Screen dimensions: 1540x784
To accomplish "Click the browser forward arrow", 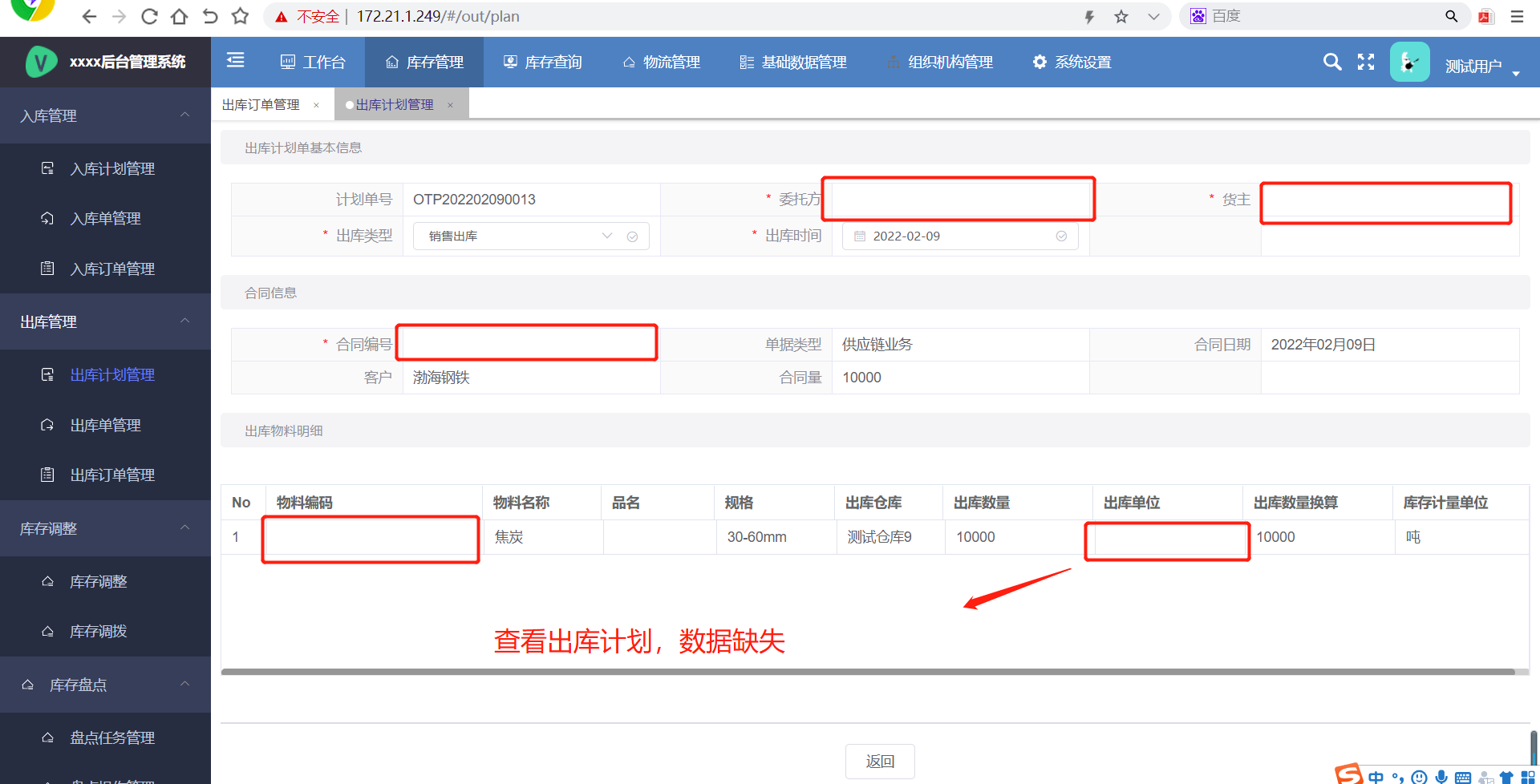I will tap(119, 16).
